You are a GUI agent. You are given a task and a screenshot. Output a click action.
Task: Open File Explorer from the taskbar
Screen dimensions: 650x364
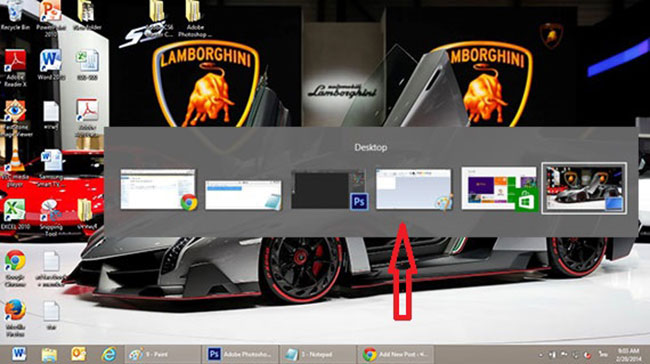point(49,354)
